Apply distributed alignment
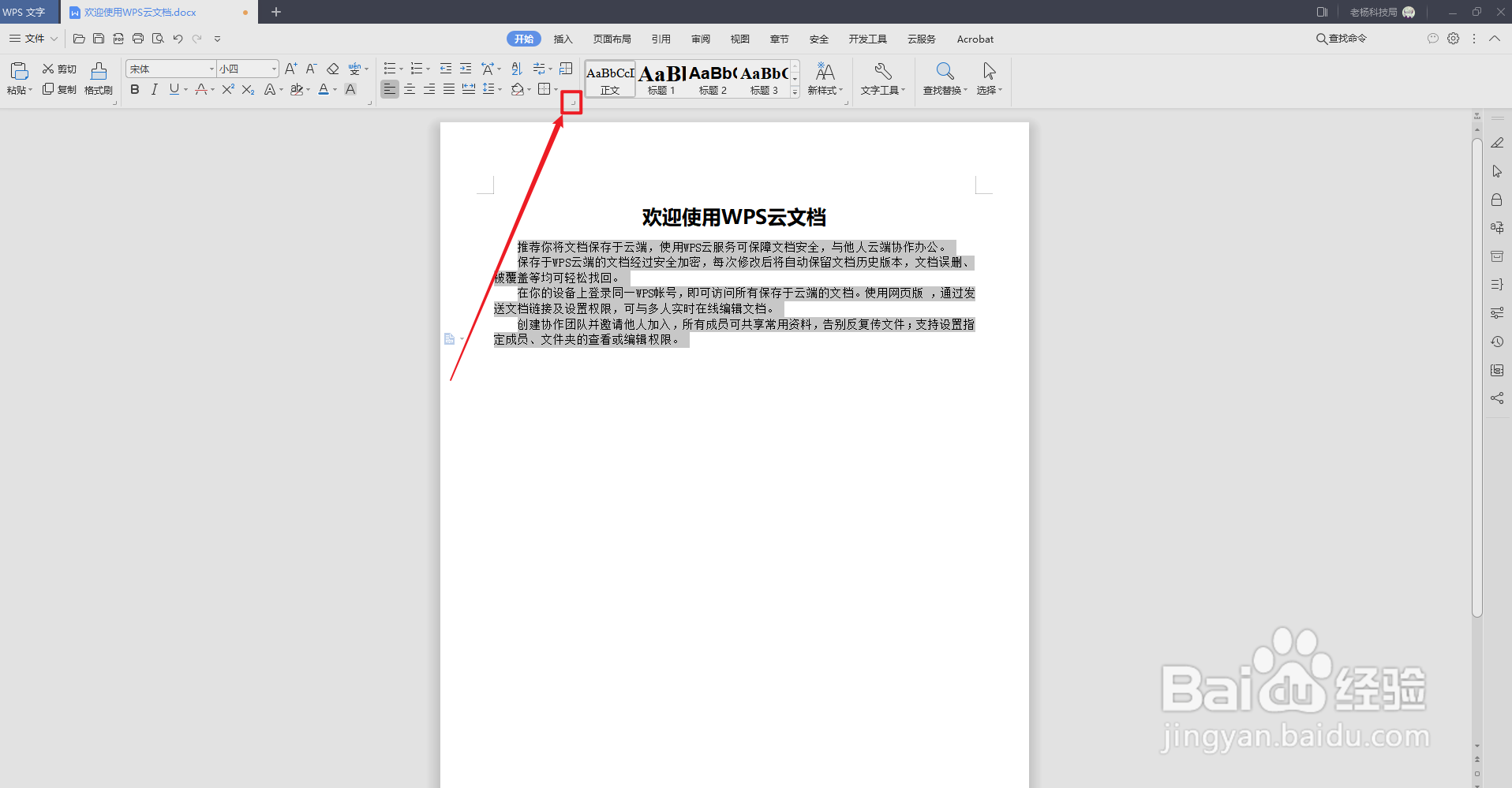This screenshot has width=1512, height=788. click(x=469, y=89)
